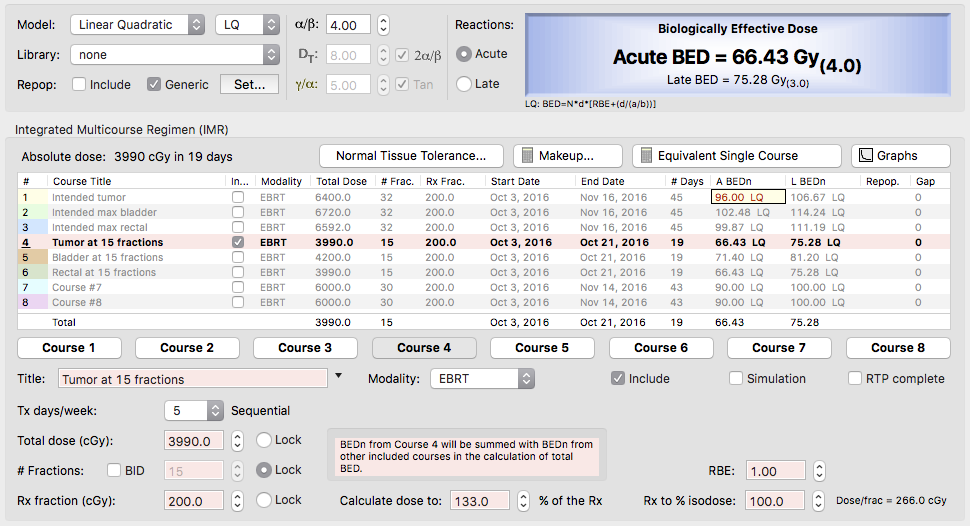Check the Simulation checkbox

coord(737,379)
